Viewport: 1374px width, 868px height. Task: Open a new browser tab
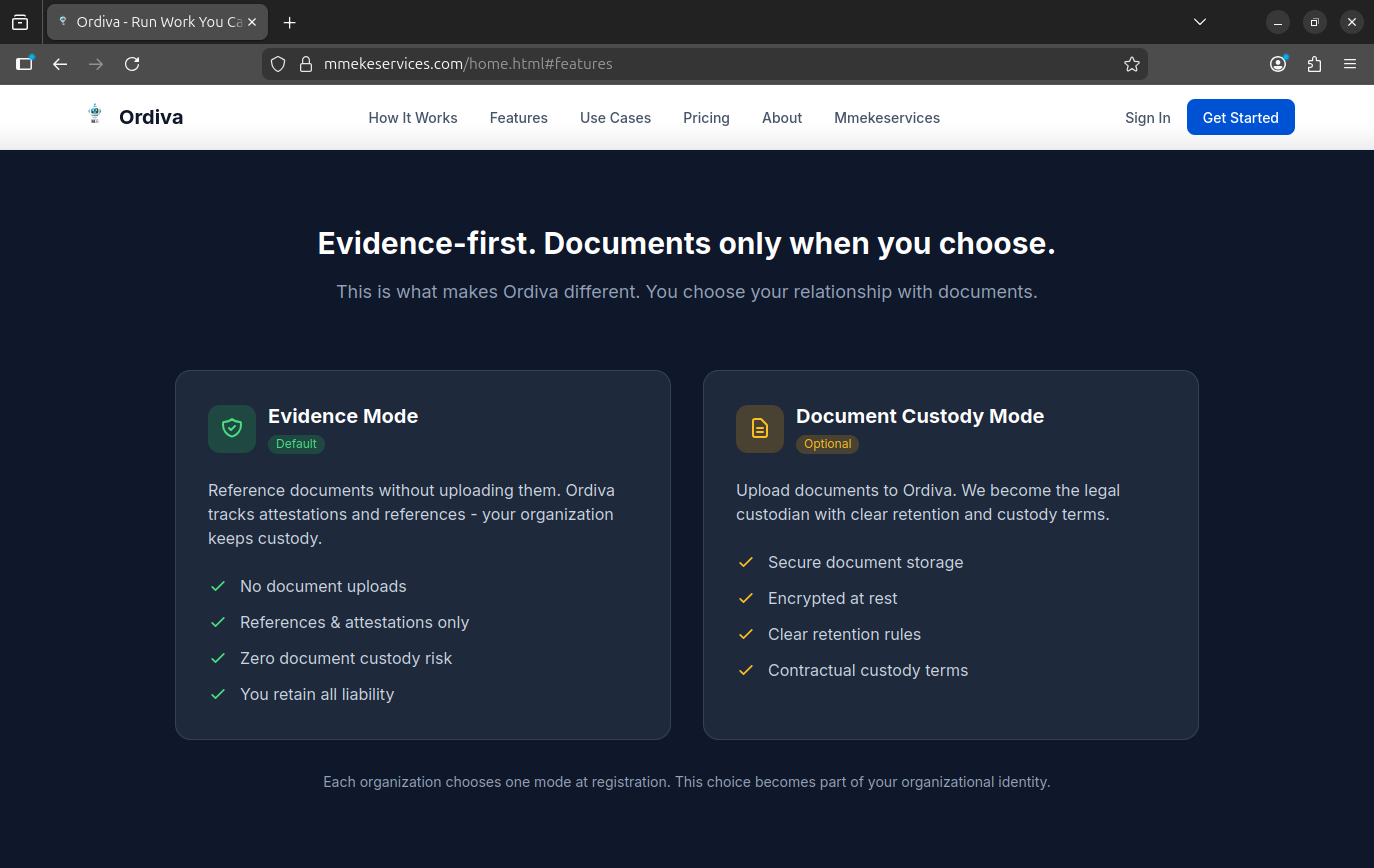tap(290, 22)
